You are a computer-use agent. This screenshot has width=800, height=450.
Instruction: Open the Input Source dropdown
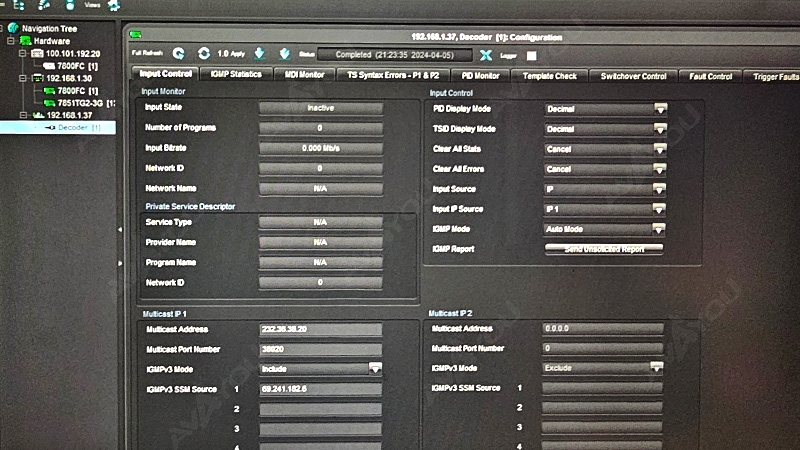pos(660,189)
